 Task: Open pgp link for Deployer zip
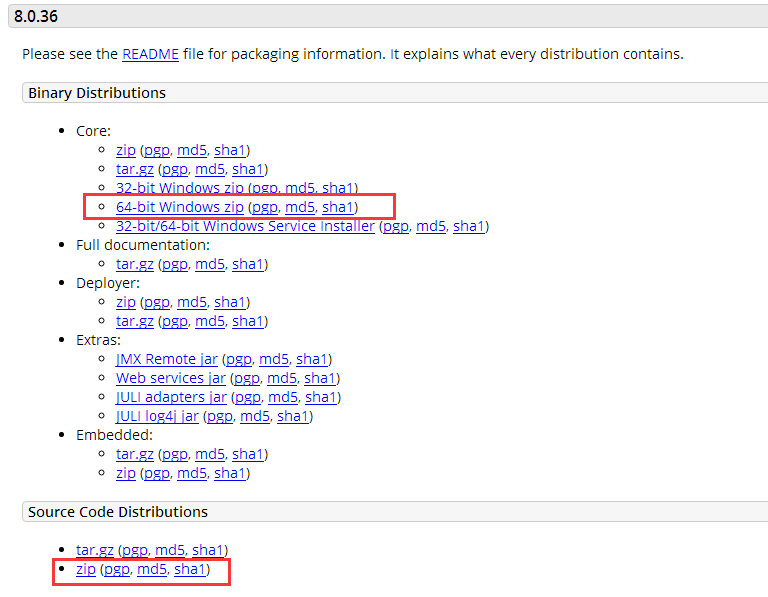tap(157, 302)
